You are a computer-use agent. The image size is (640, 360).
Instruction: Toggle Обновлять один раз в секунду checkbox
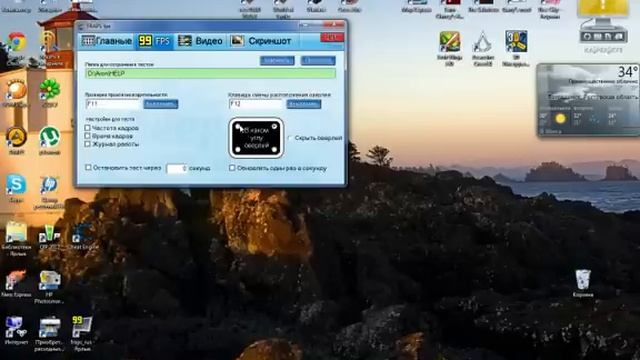pos(232,168)
